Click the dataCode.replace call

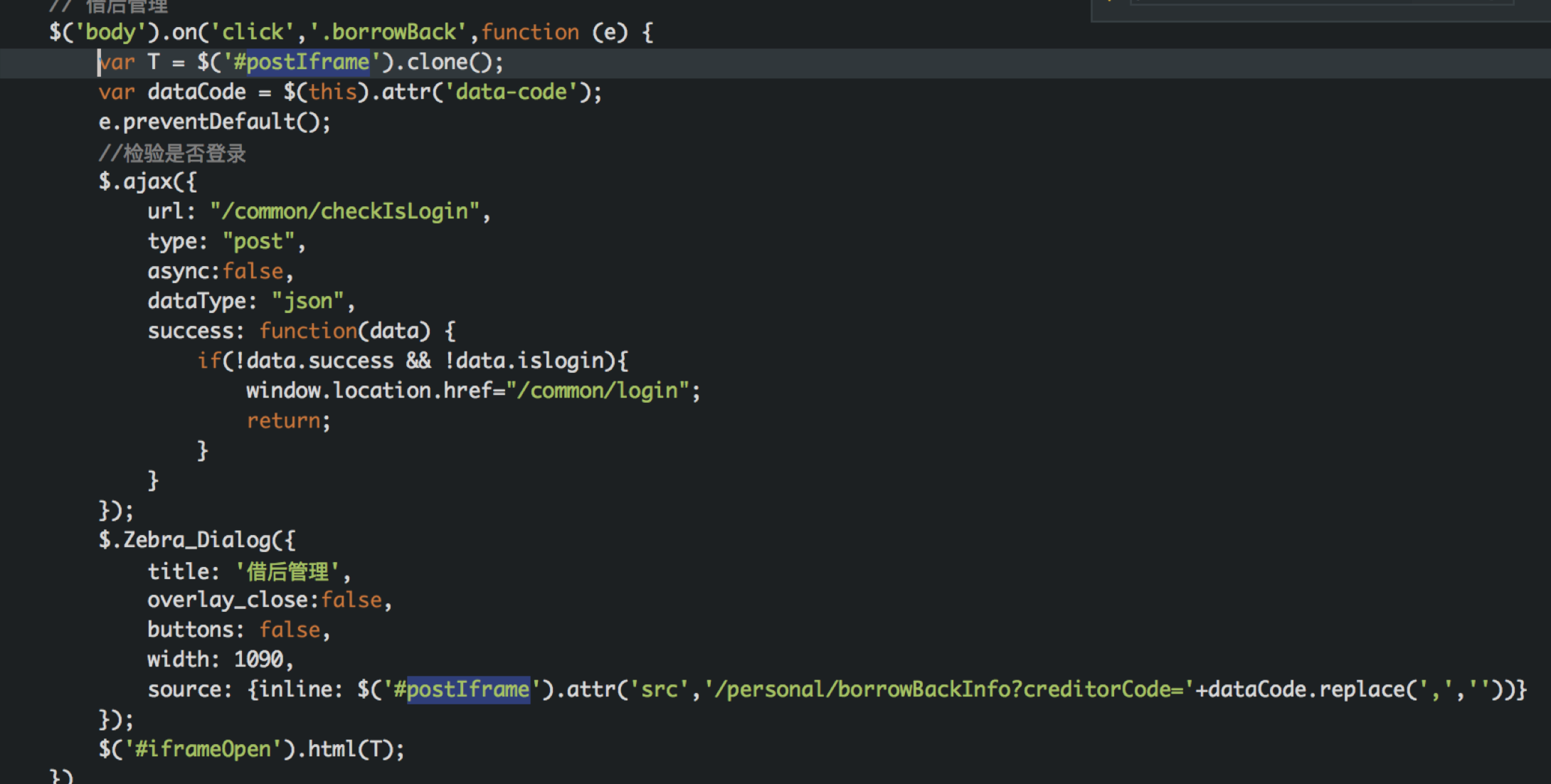point(1305,689)
